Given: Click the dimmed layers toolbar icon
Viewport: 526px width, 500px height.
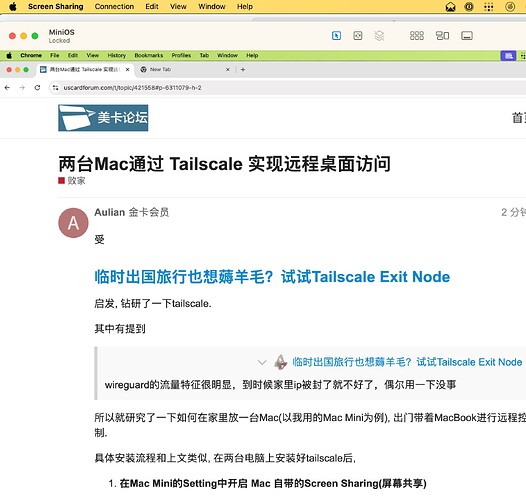Looking at the screenshot, I should 379,36.
